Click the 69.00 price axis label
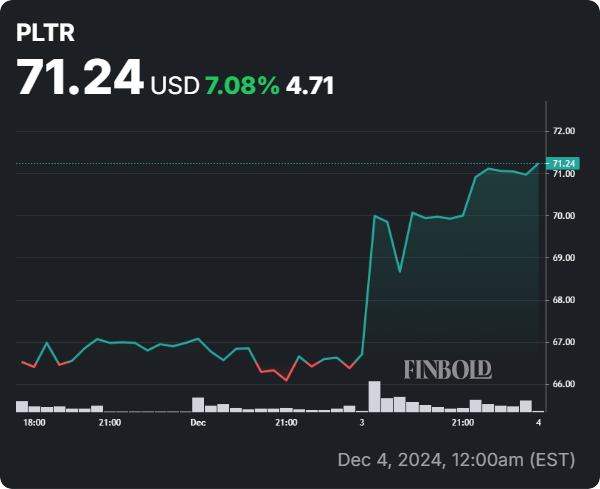Viewport: 600px width, 489px height. coord(564,258)
